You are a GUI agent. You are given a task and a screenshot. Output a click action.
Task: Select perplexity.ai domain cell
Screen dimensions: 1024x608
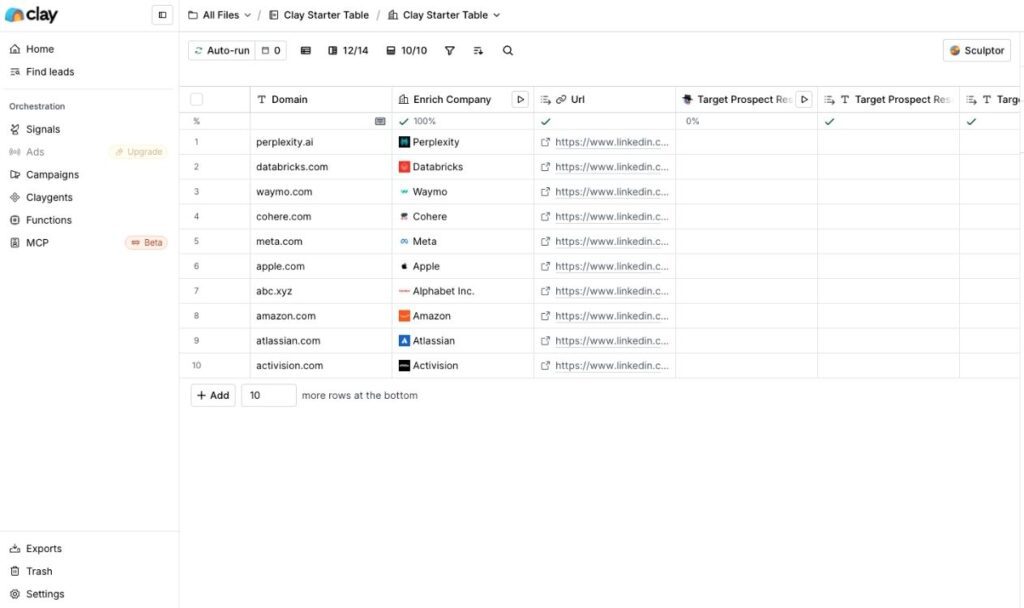point(321,142)
